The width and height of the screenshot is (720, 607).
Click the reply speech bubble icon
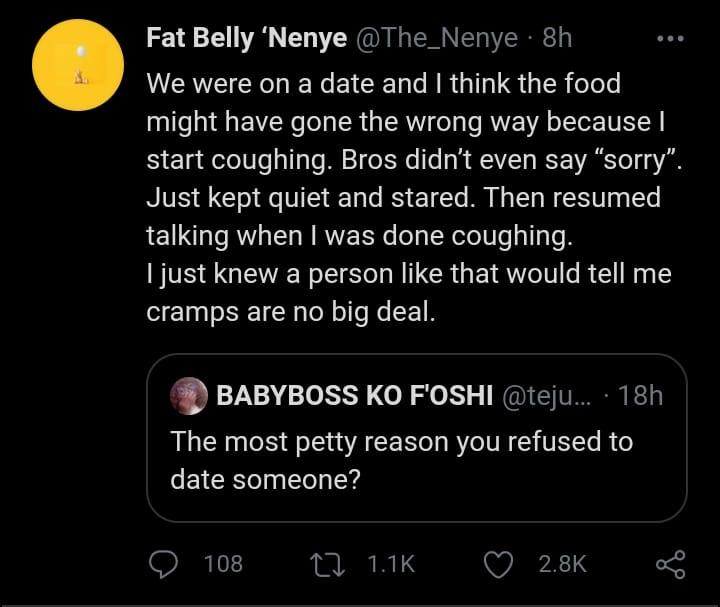pyautogui.click(x=163, y=565)
